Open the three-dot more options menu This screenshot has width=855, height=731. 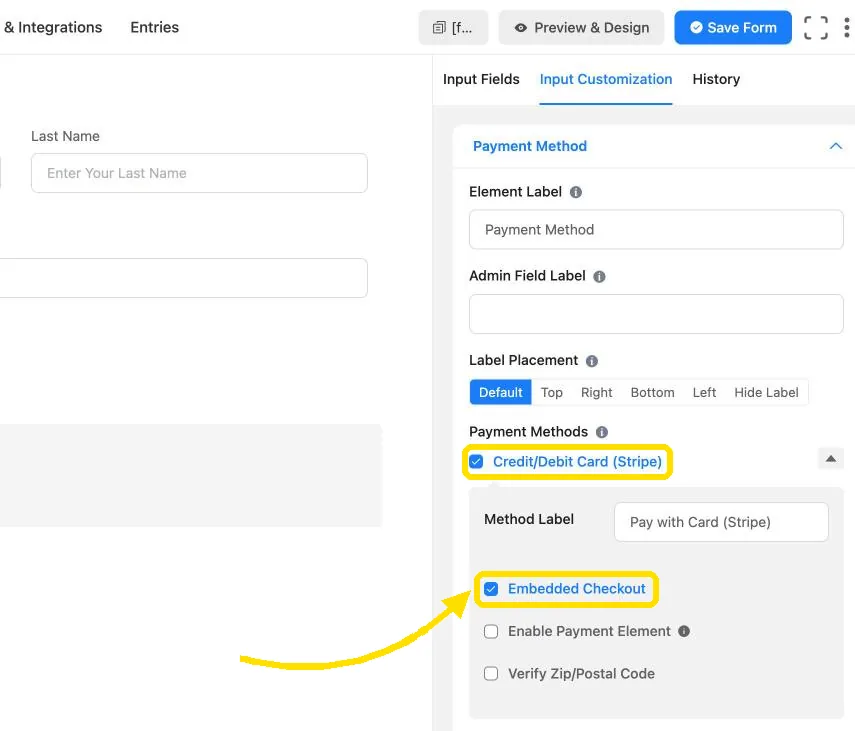click(x=846, y=27)
